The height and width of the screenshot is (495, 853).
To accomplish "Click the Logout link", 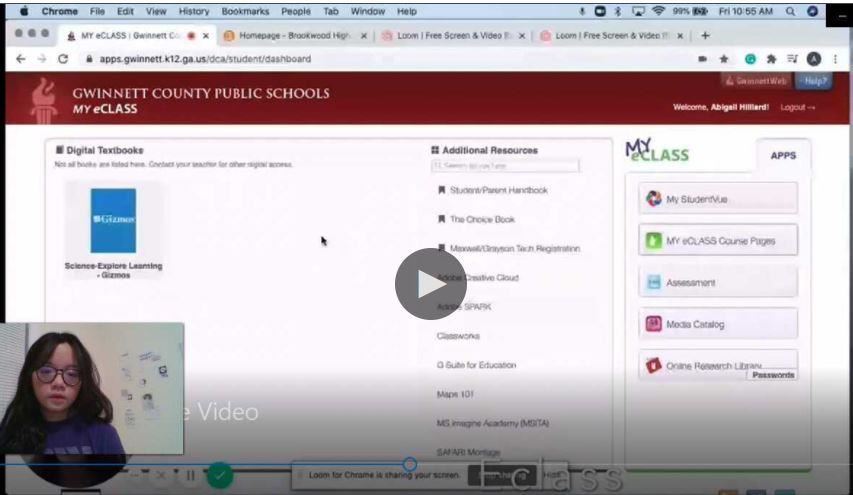I will click(x=798, y=107).
